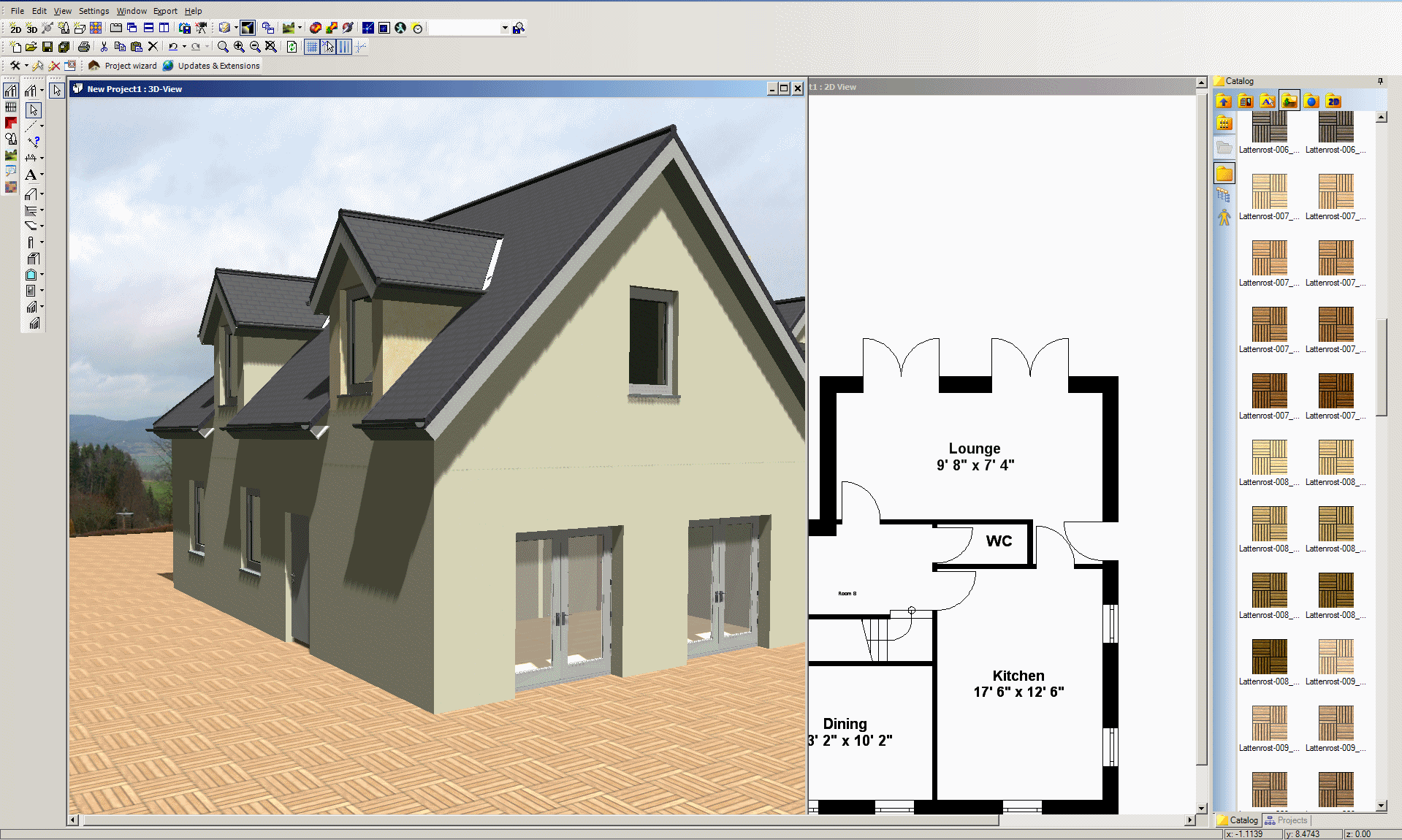Click the 3D view horizontal scrollbar
This screenshot has height=840, width=1402.
click(x=541, y=820)
